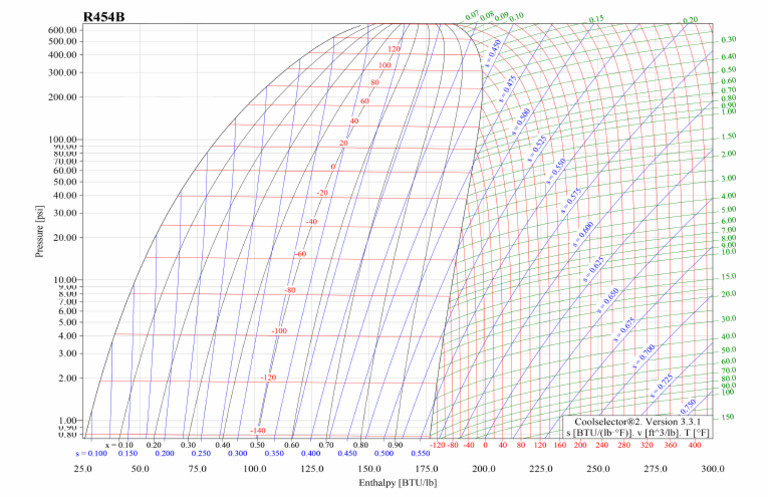This screenshot has height=497, width=768.
Task: Click the red 240 temperature label
Action: pos(601,445)
